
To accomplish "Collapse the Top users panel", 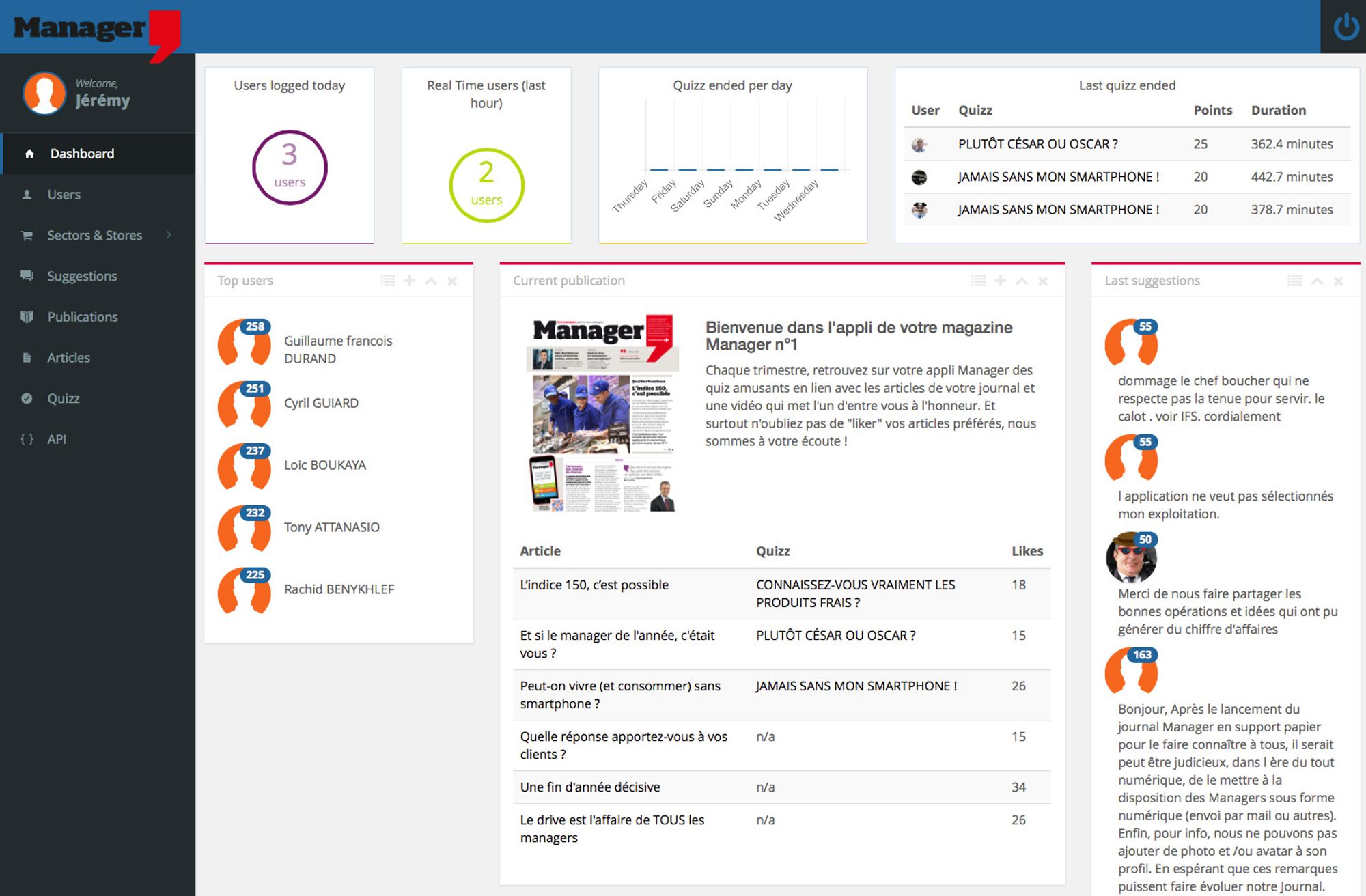I will (x=431, y=281).
